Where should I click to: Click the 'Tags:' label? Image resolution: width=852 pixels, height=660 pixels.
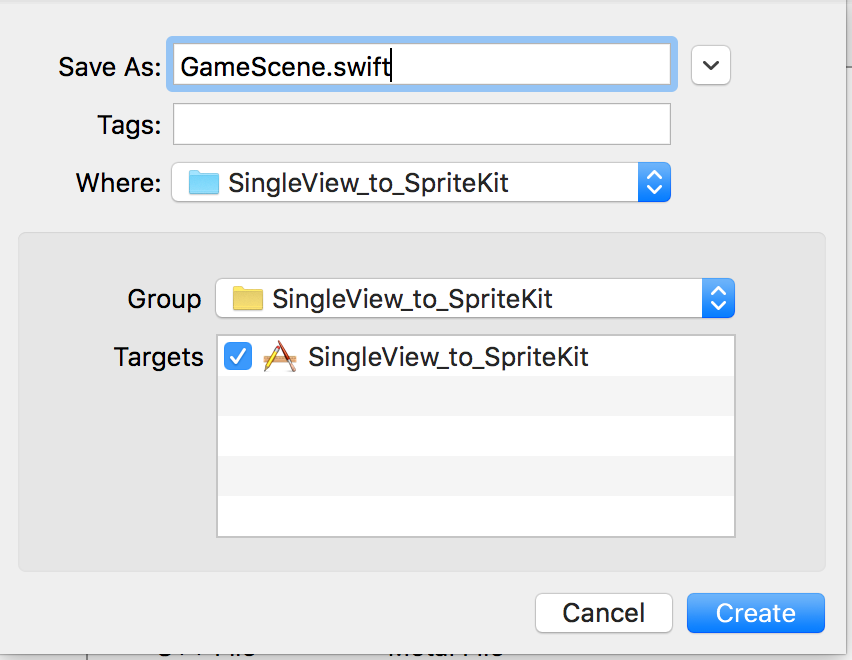[x=129, y=125]
